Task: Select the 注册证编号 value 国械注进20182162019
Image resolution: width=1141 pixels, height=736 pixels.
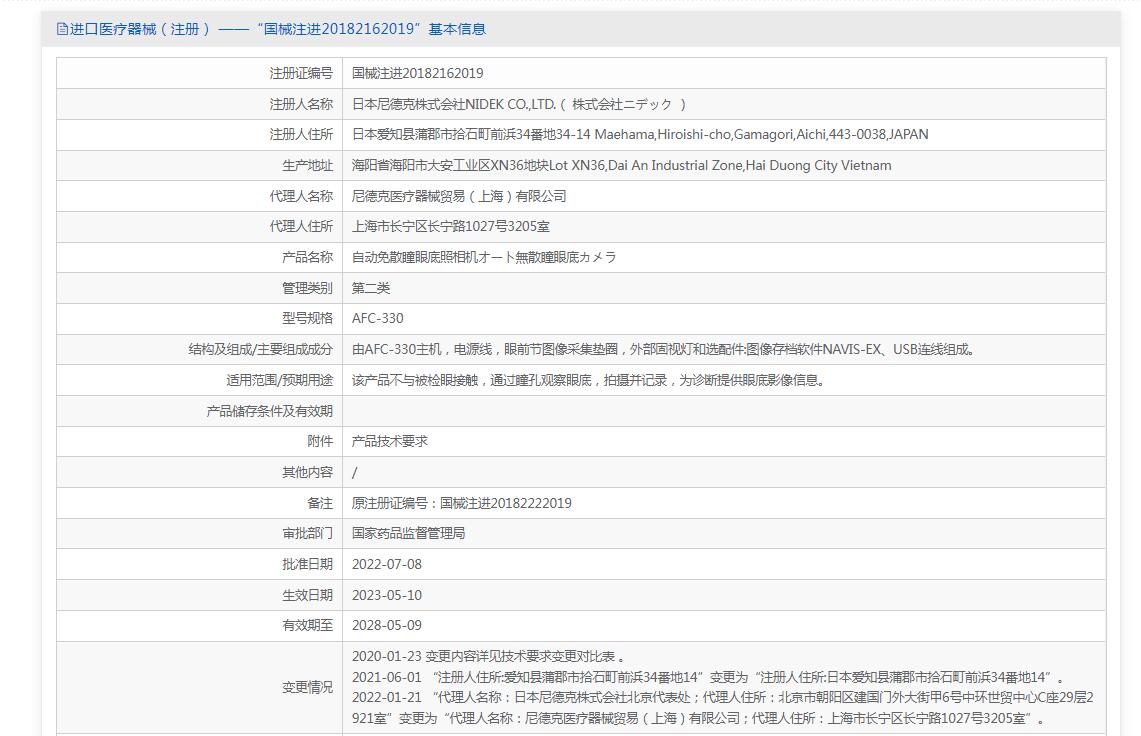Action: (417, 73)
